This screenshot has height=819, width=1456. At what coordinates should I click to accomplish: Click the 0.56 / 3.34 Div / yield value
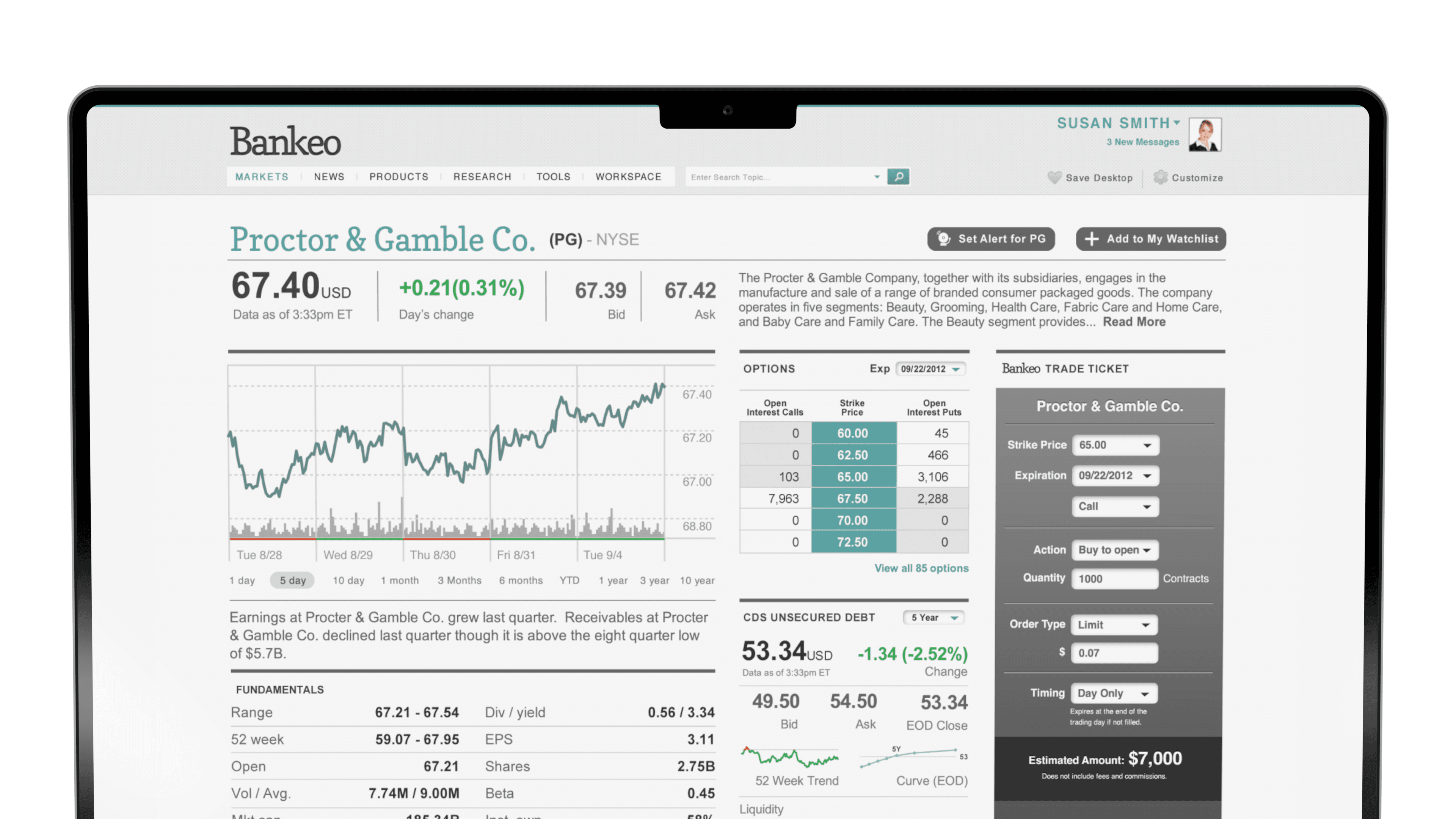click(x=681, y=712)
